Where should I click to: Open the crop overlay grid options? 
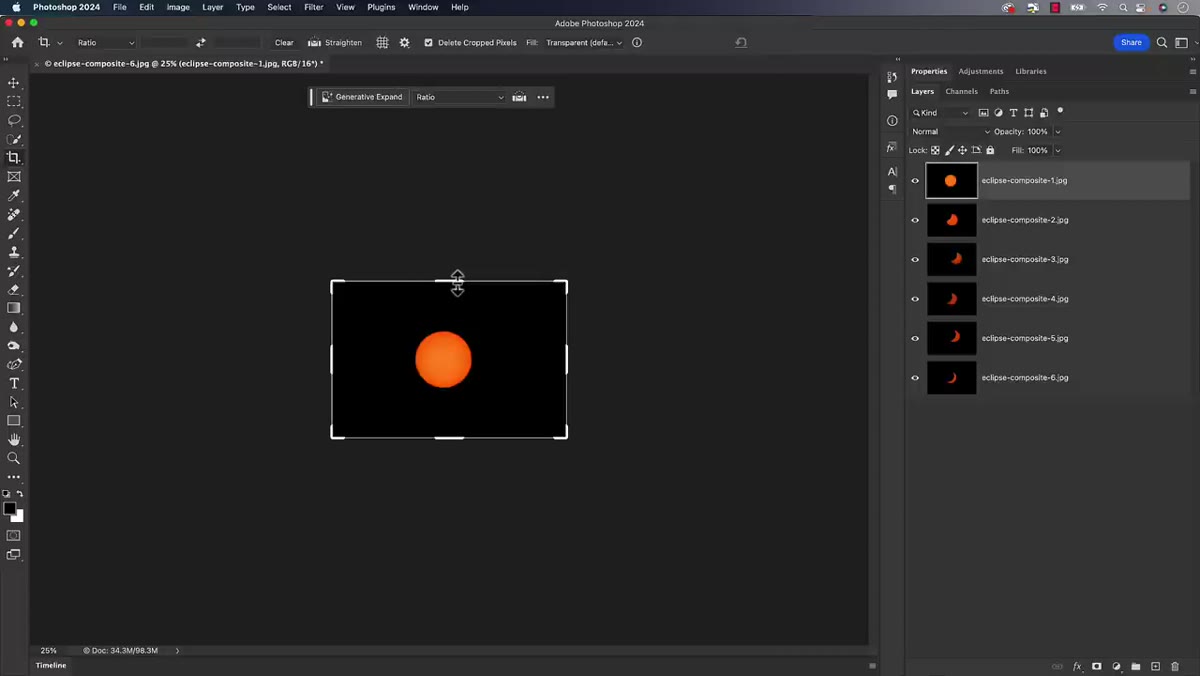tap(382, 43)
